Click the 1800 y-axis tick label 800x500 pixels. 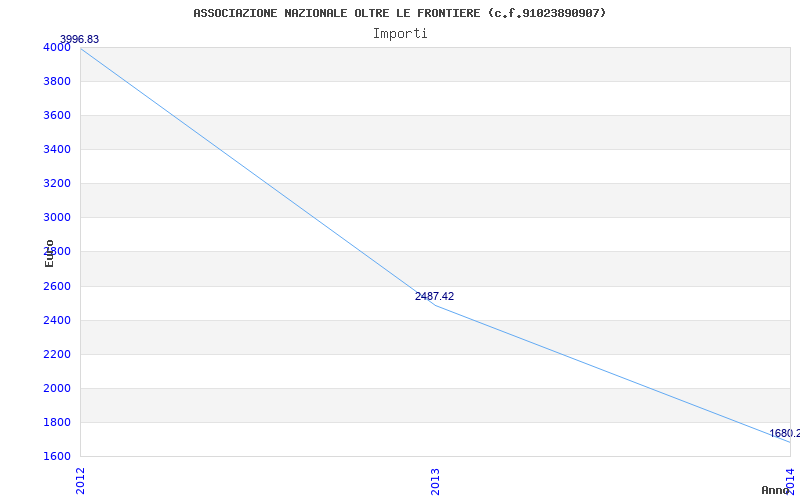coord(57,422)
